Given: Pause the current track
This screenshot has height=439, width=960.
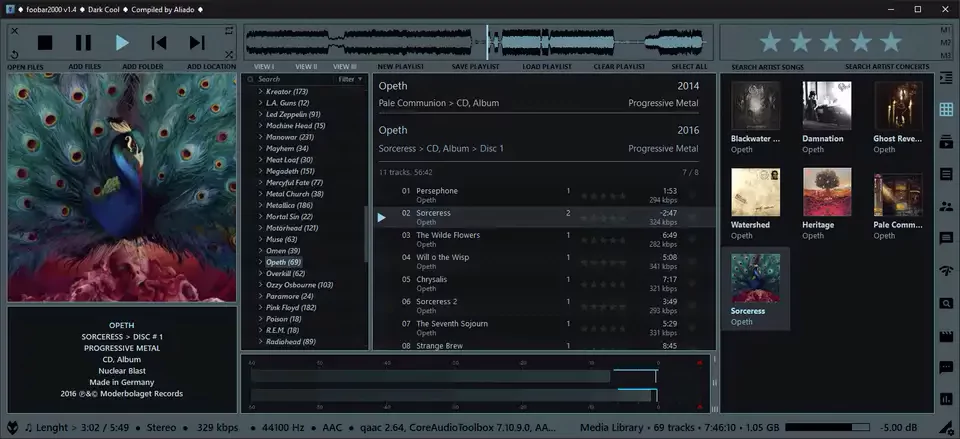Looking at the screenshot, I should [x=83, y=42].
